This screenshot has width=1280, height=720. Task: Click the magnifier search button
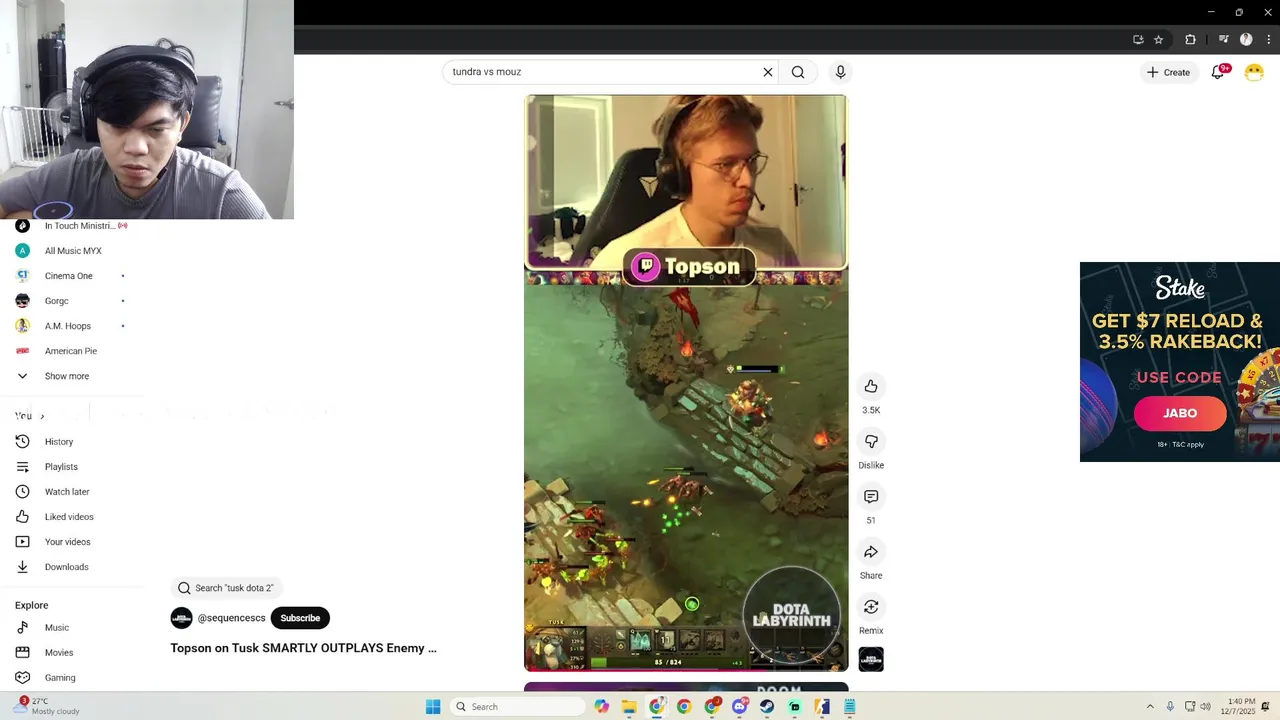[798, 72]
